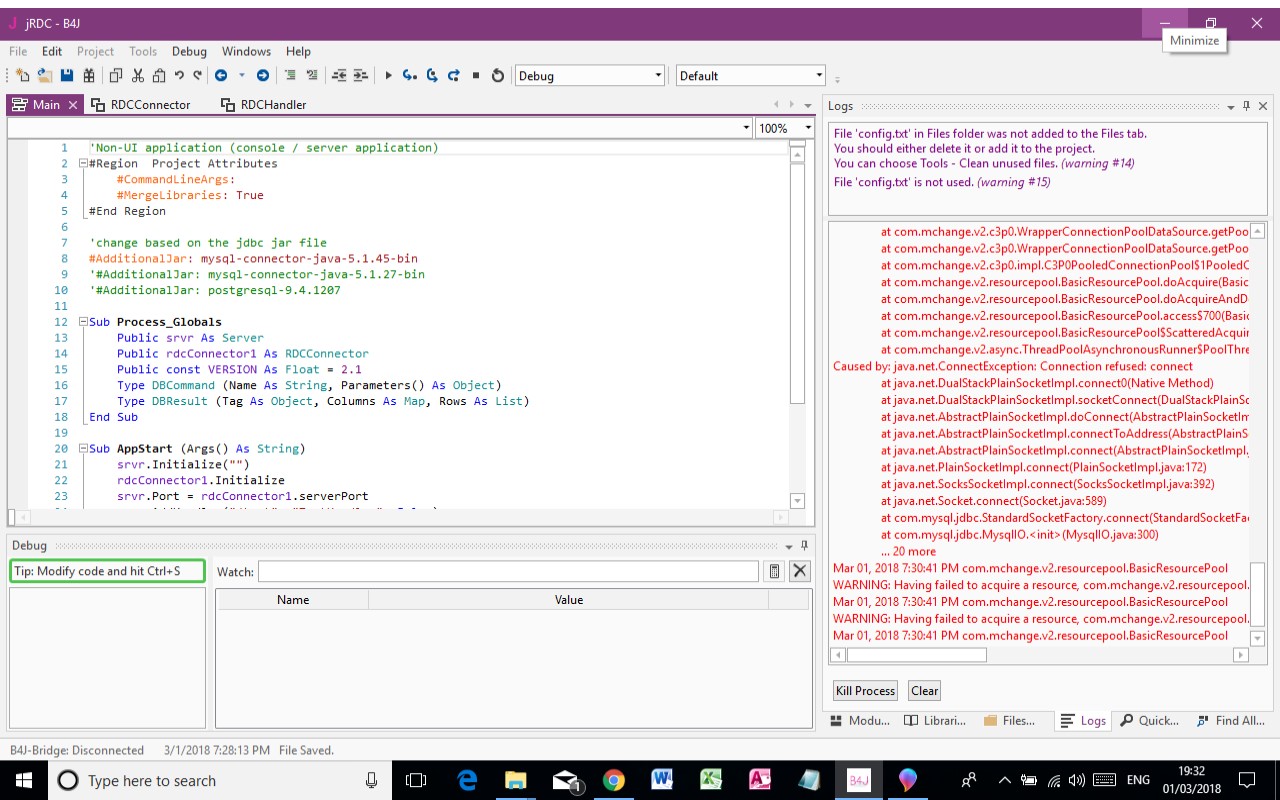Image resolution: width=1280 pixels, height=800 pixels.
Task: Click the Save icon in the toolbar
Action: coord(67,76)
